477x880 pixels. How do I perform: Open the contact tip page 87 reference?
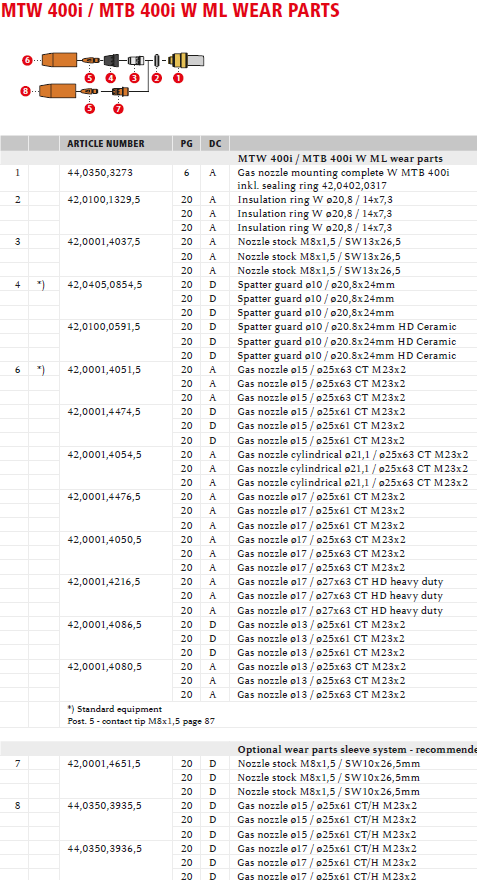point(137,721)
